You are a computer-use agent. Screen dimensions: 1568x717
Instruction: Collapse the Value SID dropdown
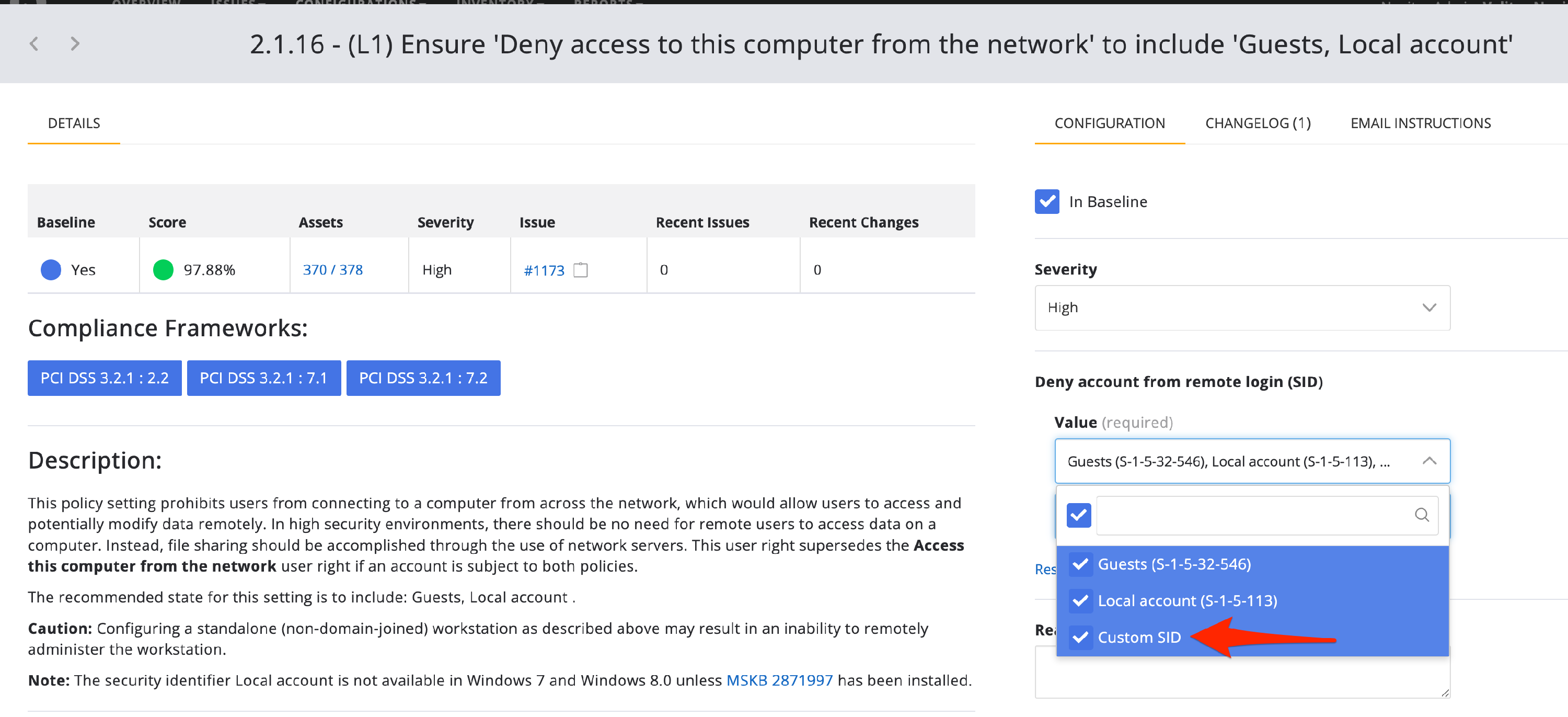1428,461
